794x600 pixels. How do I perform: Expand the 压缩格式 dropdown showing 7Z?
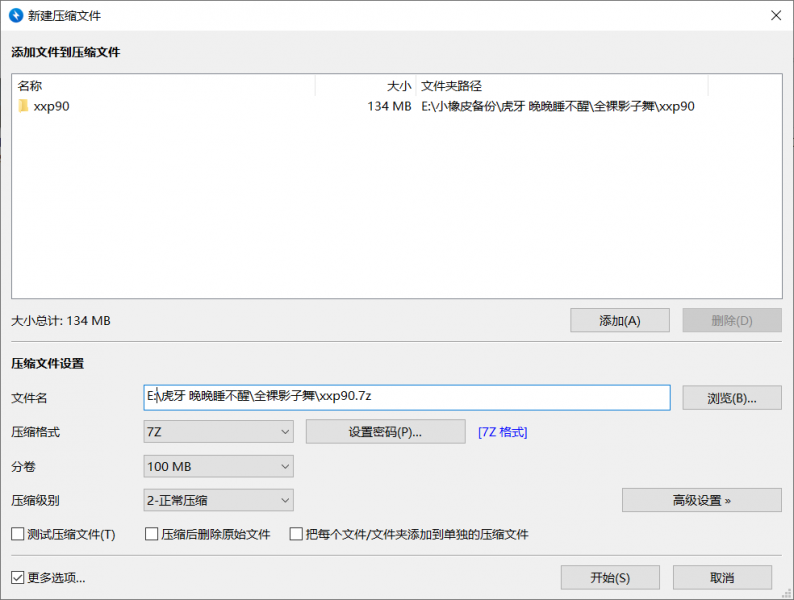218,432
